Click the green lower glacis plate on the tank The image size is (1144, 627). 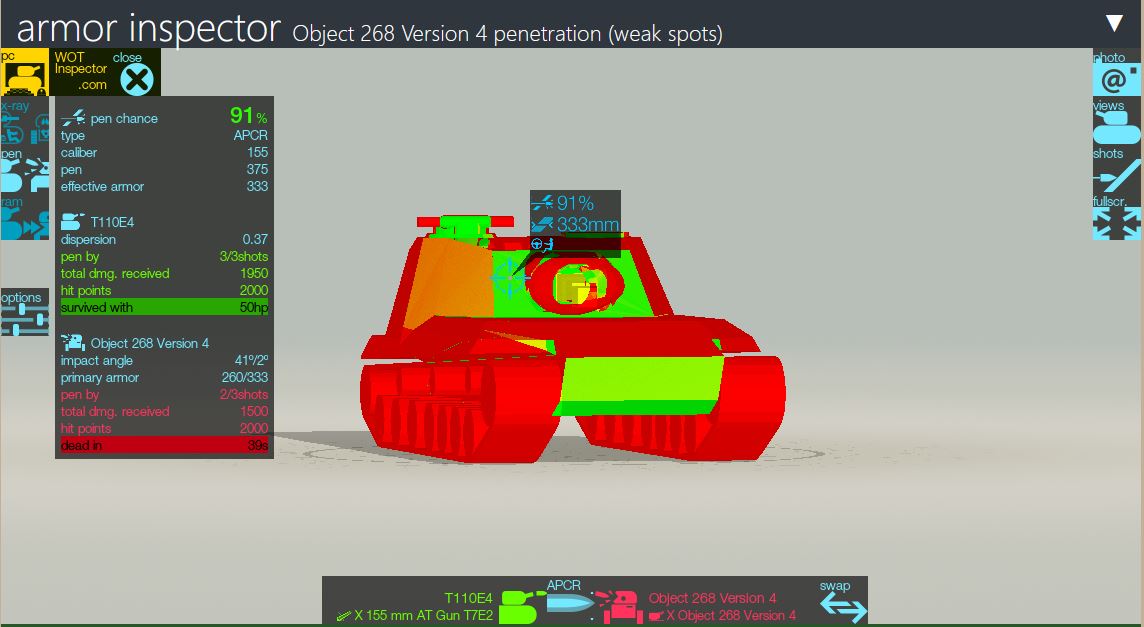(638, 385)
